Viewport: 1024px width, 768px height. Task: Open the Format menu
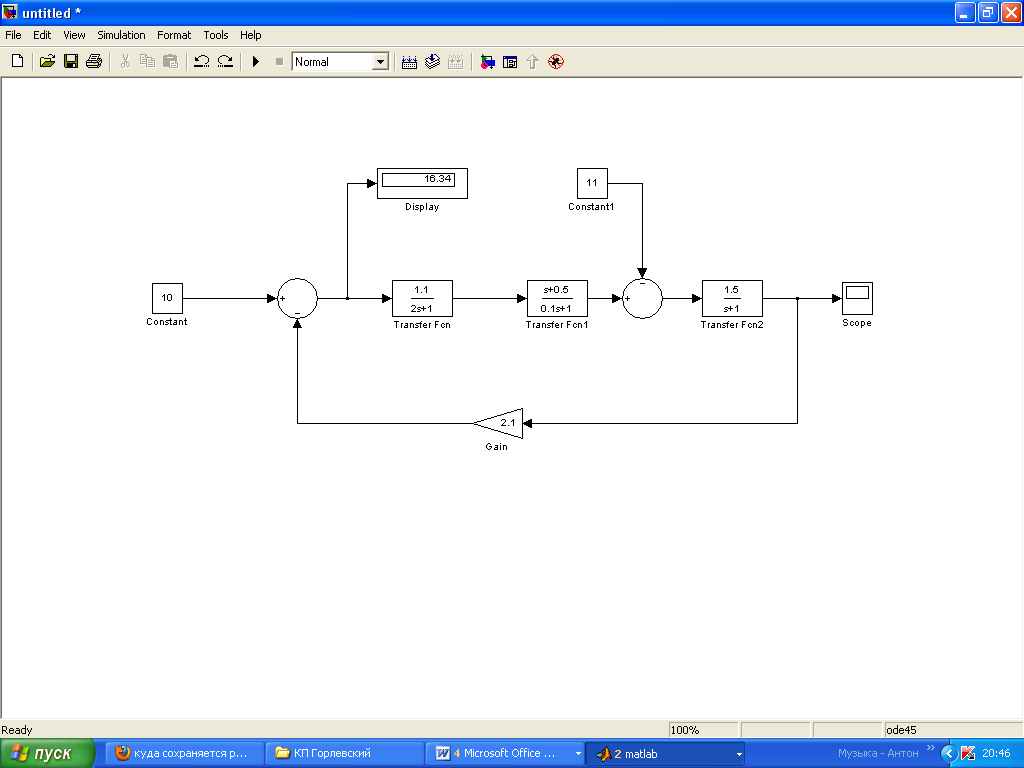click(x=174, y=35)
